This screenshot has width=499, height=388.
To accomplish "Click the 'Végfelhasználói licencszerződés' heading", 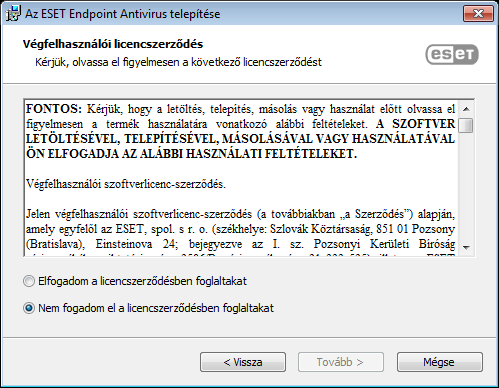I will [x=113, y=44].
